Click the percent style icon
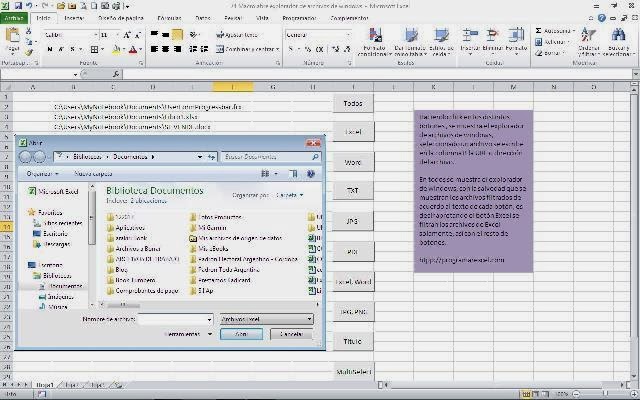640x400 pixels. tap(308, 49)
